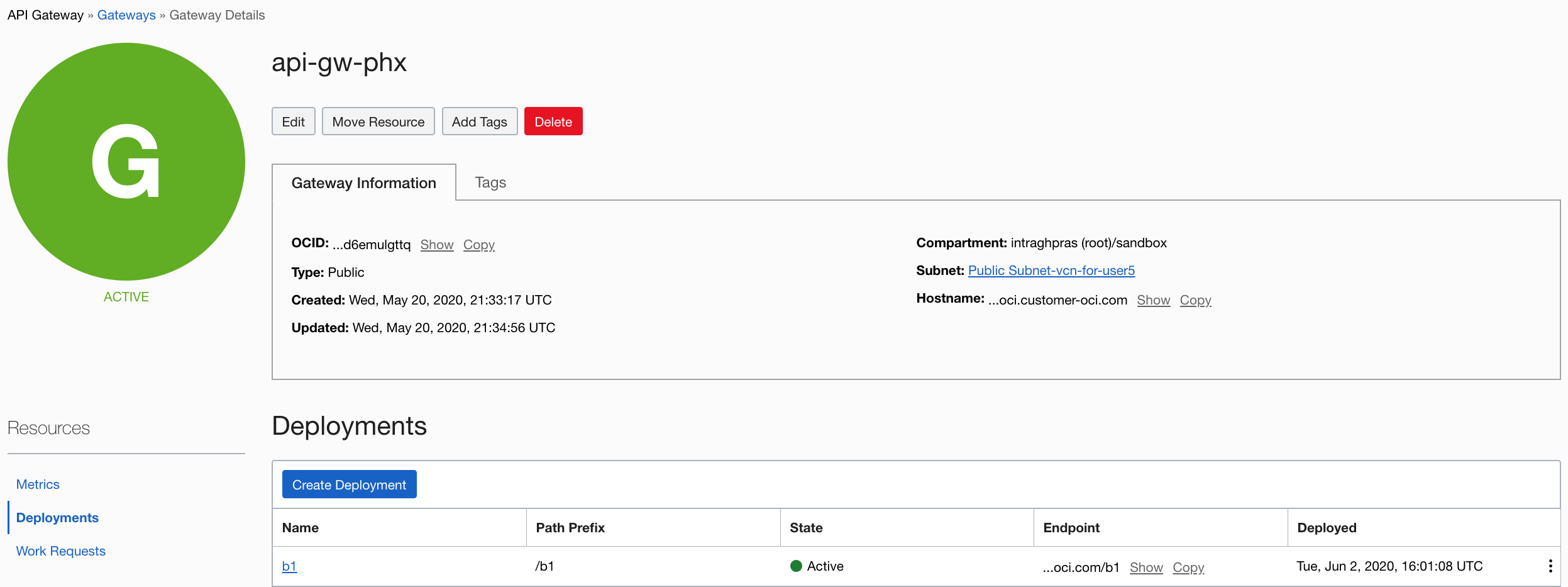
Task: Show the full gateway OCID
Action: 437,245
